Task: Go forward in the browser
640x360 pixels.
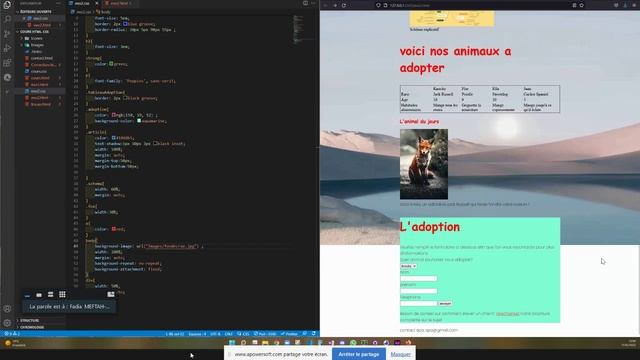Action: (335, 5)
